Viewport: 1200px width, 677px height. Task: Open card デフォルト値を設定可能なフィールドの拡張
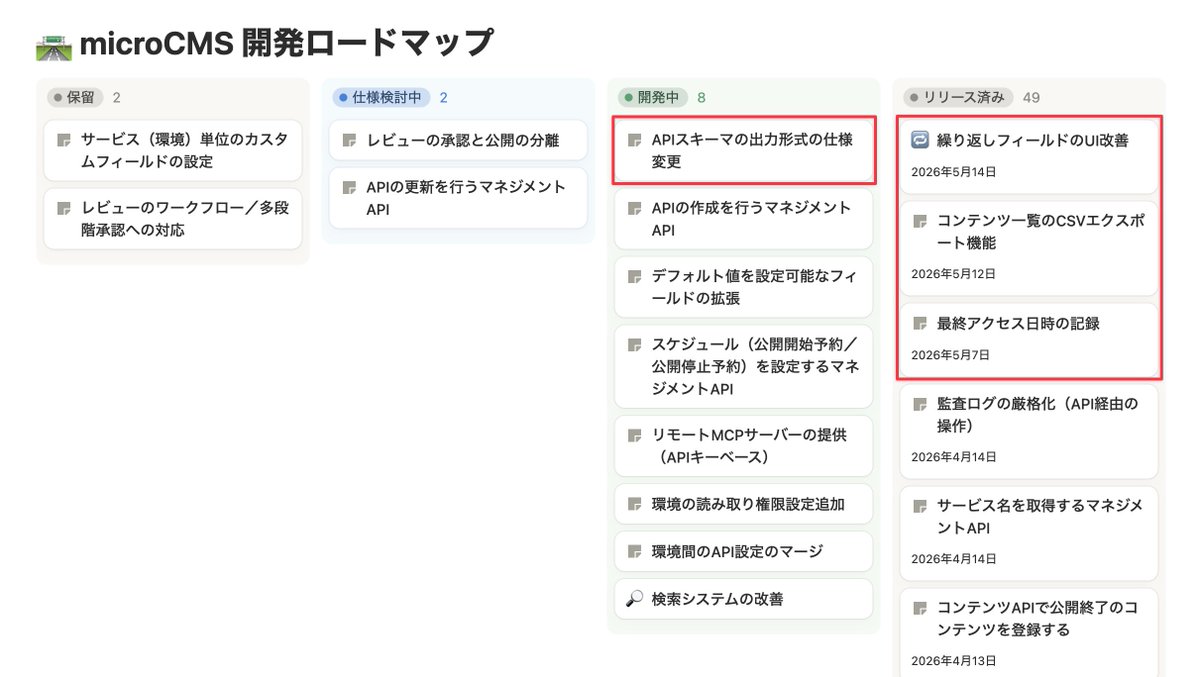point(743,287)
